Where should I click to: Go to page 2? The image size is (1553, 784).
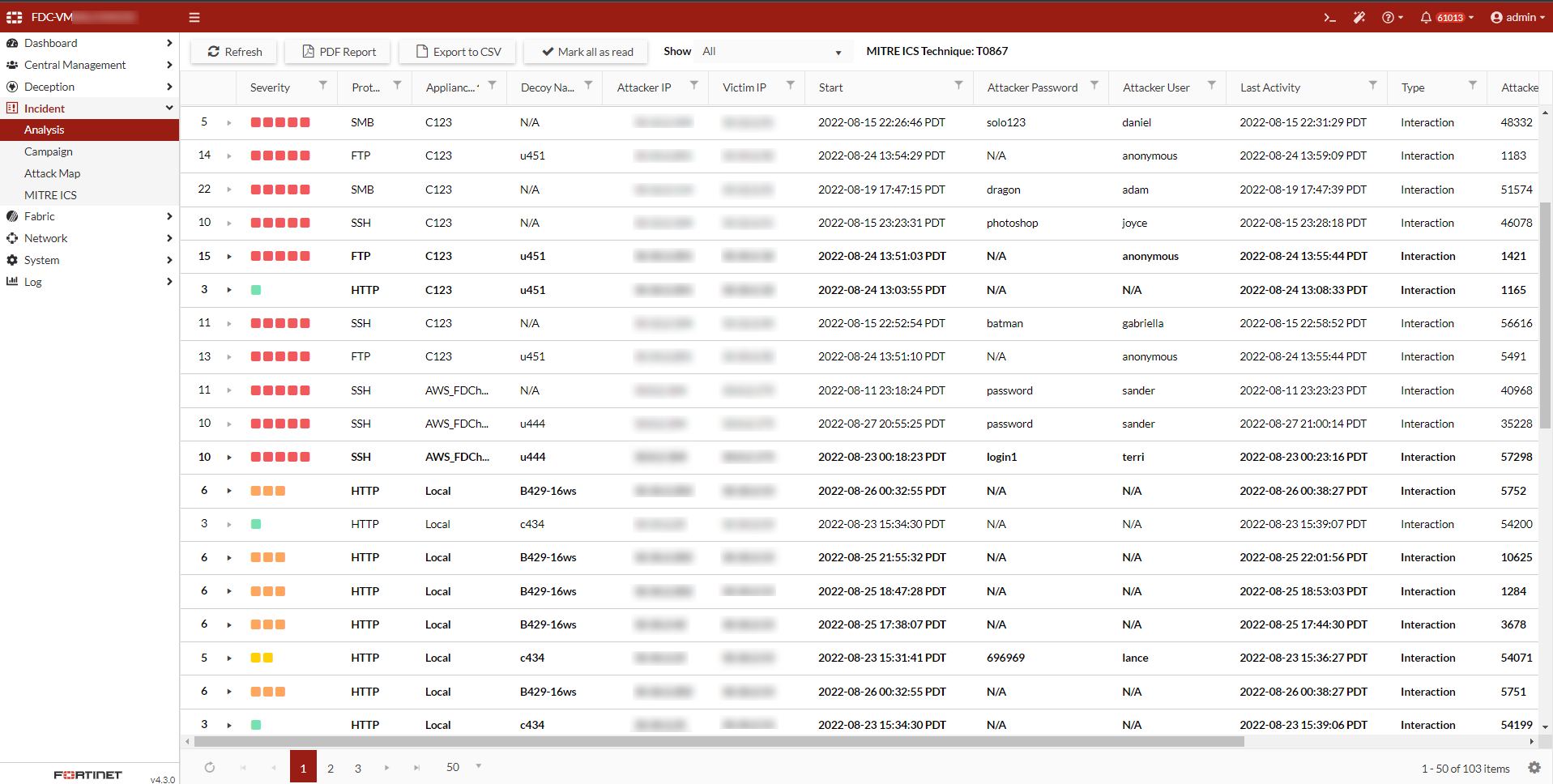(x=331, y=768)
